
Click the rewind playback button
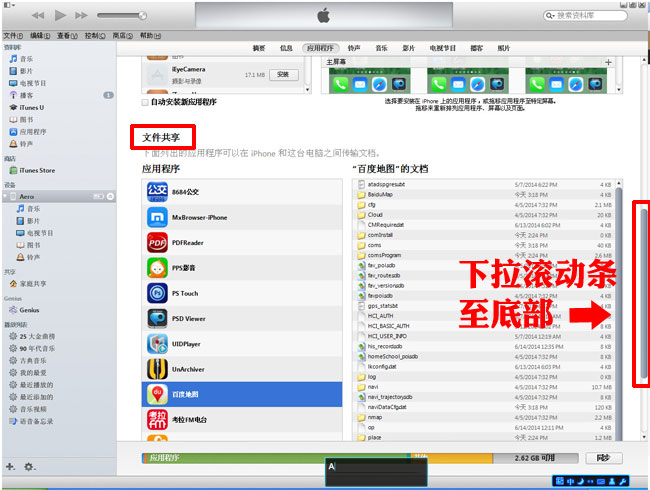(x=38, y=16)
